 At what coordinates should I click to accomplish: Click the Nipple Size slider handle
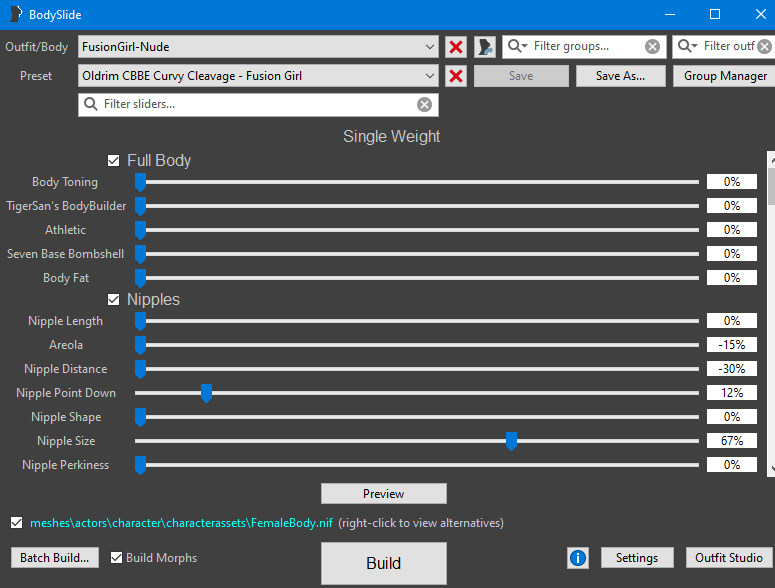pos(511,441)
